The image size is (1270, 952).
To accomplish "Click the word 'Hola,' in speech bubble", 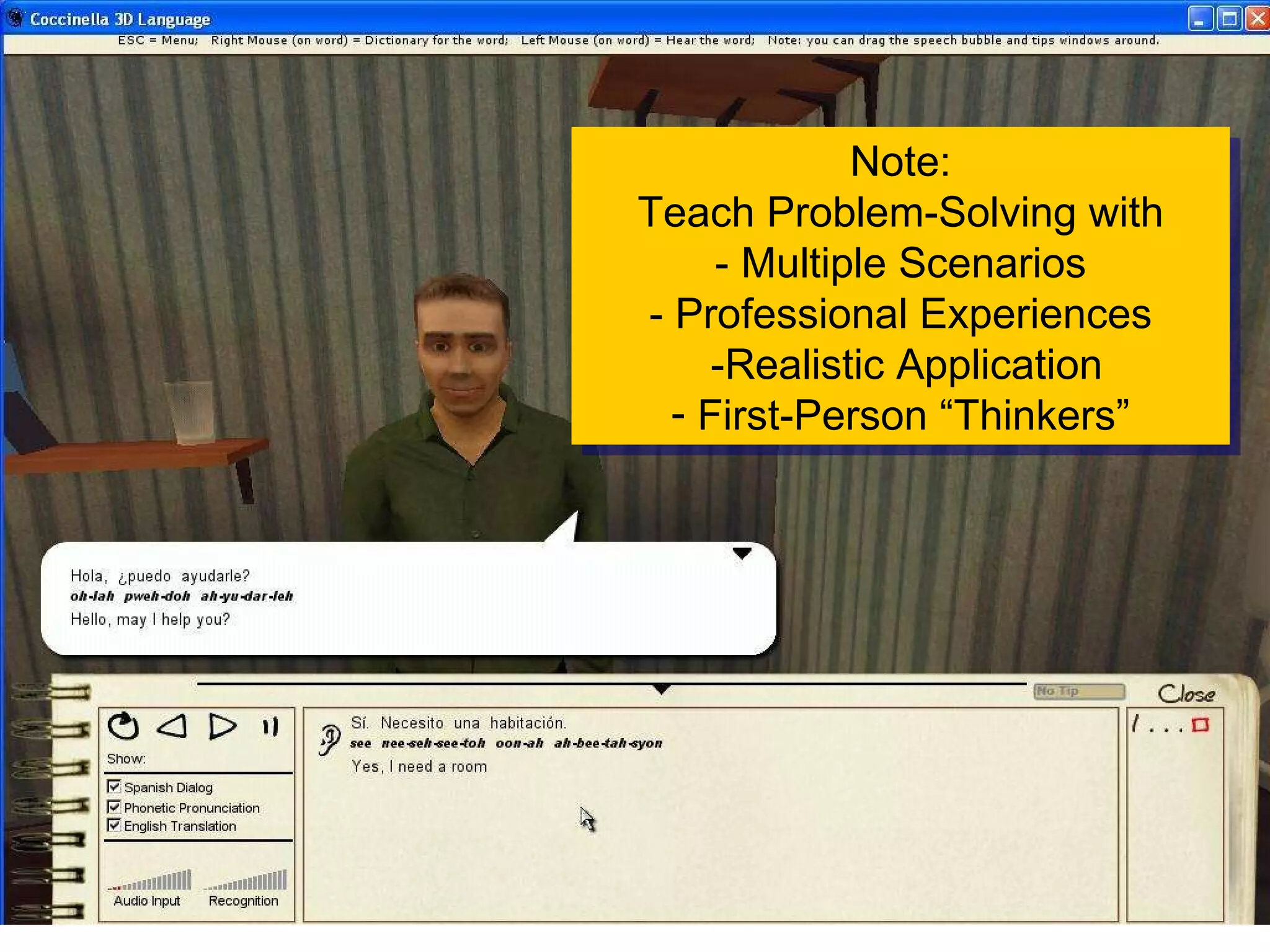I will pos(89,576).
